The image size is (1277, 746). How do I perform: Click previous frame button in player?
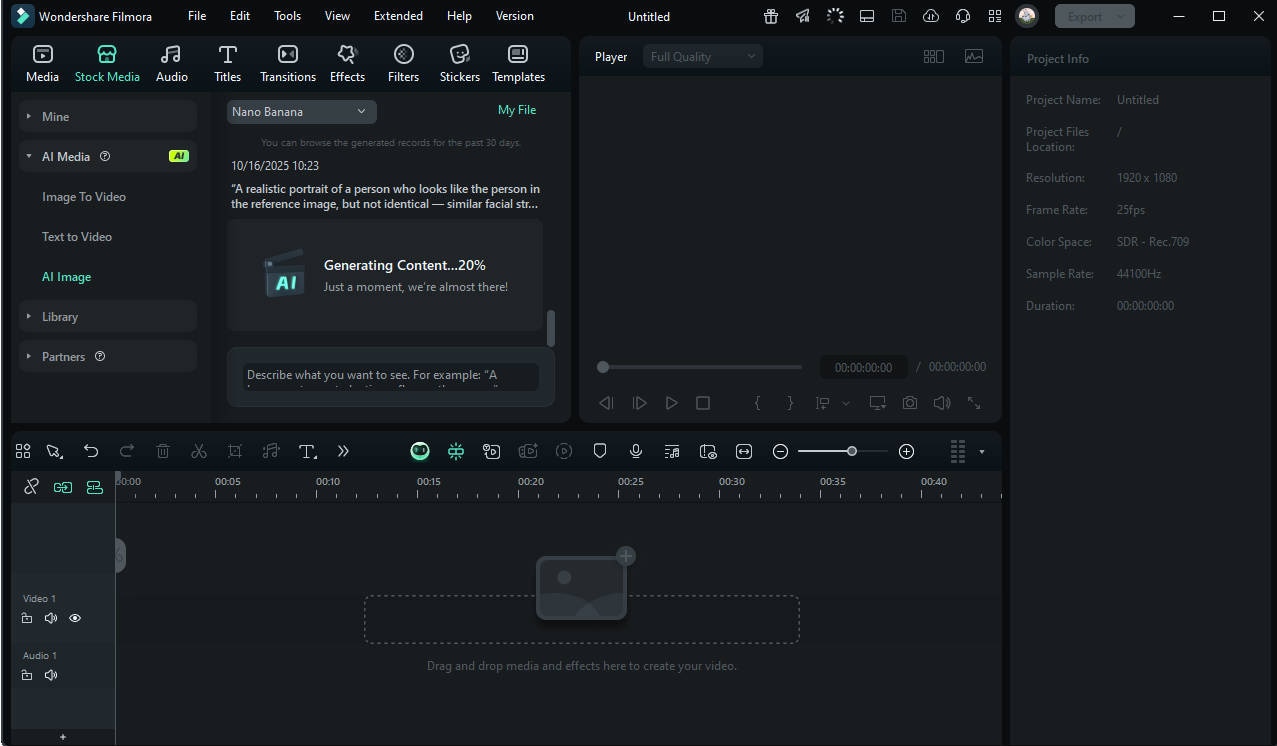(x=606, y=403)
